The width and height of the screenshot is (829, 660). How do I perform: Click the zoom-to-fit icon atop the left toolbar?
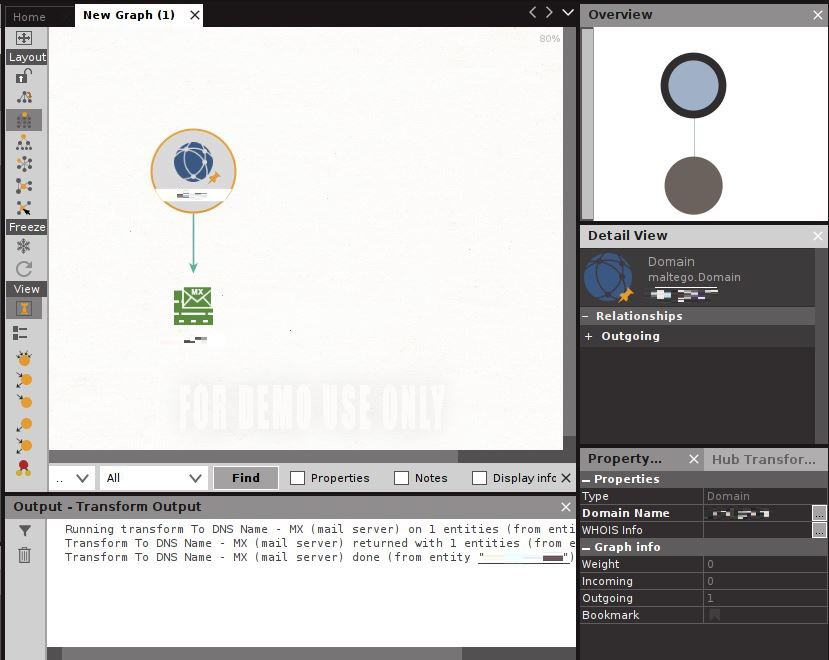tap(24, 38)
